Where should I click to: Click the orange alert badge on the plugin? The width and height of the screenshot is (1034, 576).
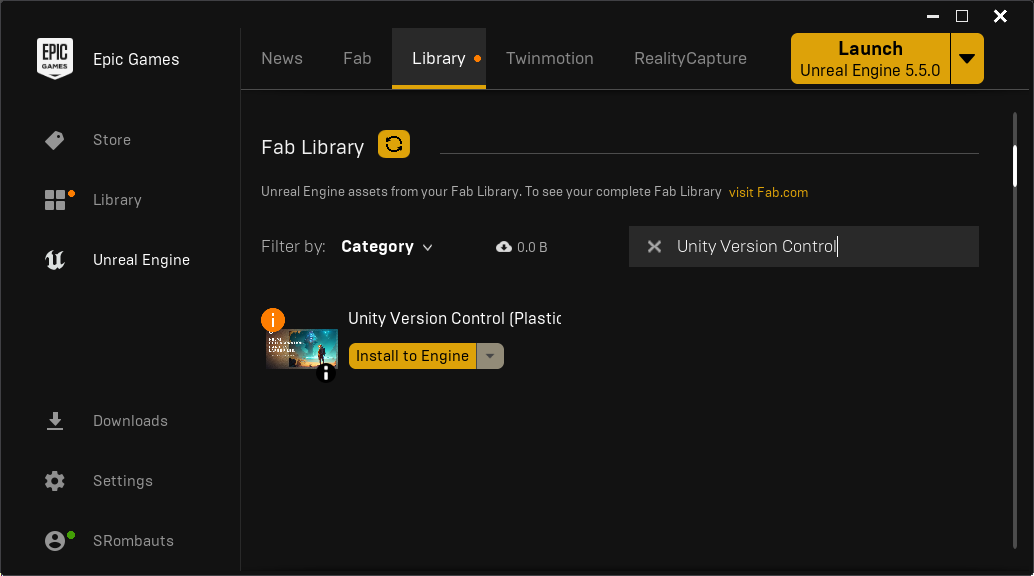pos(273,320)
